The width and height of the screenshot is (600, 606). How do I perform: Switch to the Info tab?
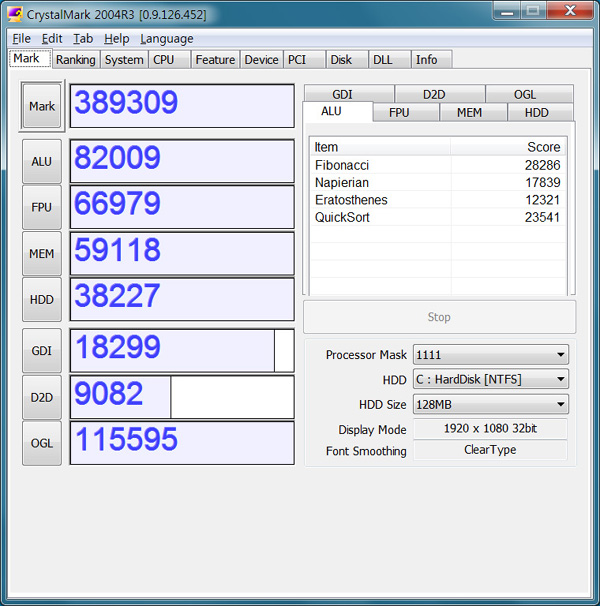tap(431, 60)
